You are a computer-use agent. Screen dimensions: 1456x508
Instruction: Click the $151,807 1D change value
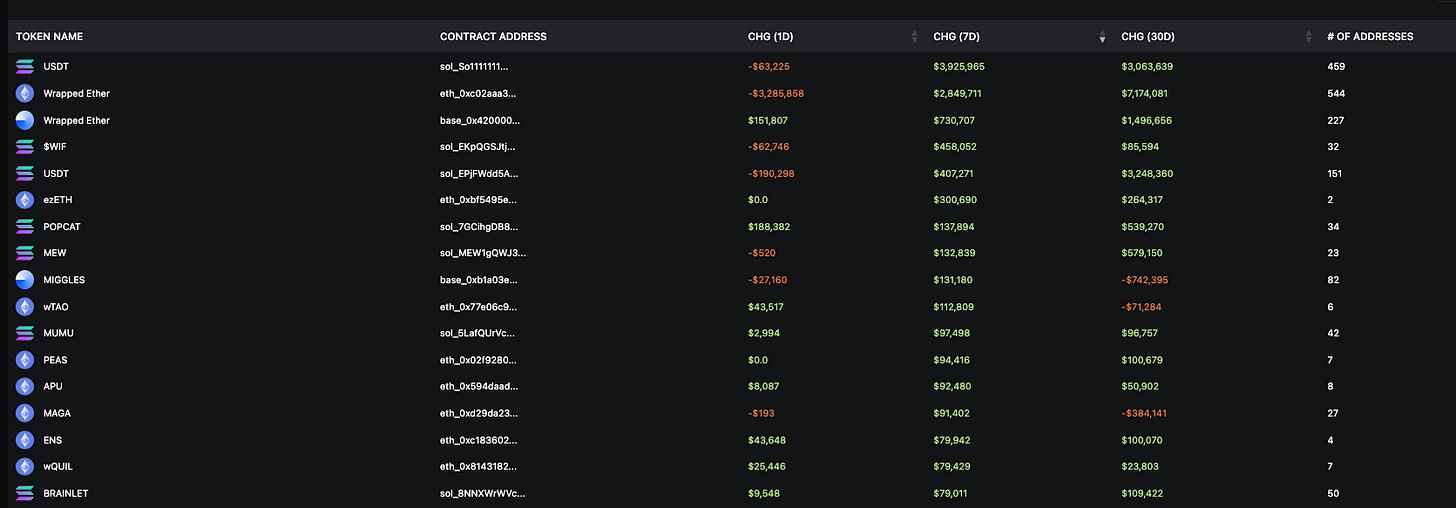[x=768, y=120]
